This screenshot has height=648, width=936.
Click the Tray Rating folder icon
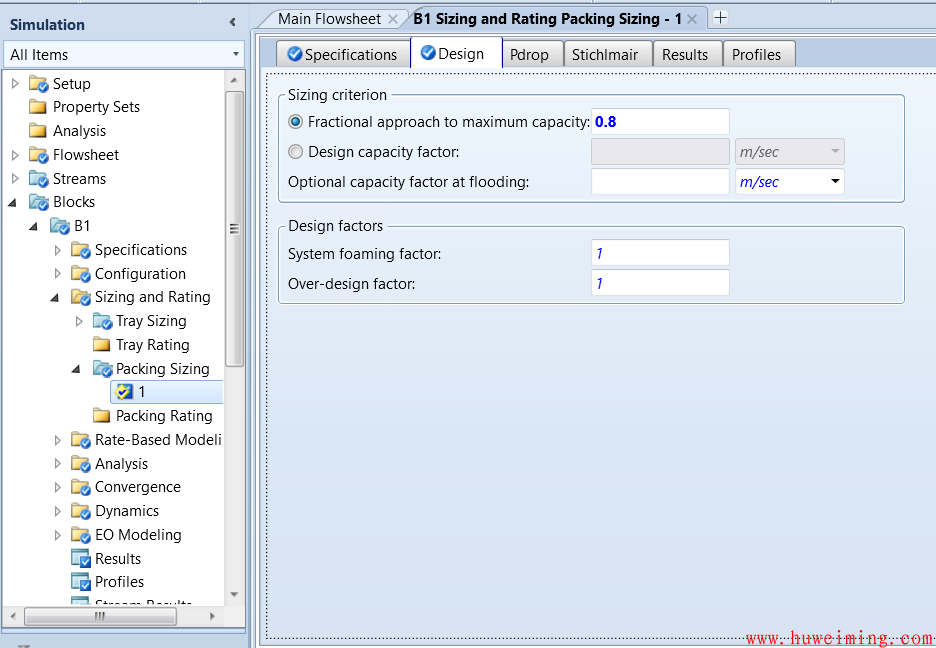[102, 345]
